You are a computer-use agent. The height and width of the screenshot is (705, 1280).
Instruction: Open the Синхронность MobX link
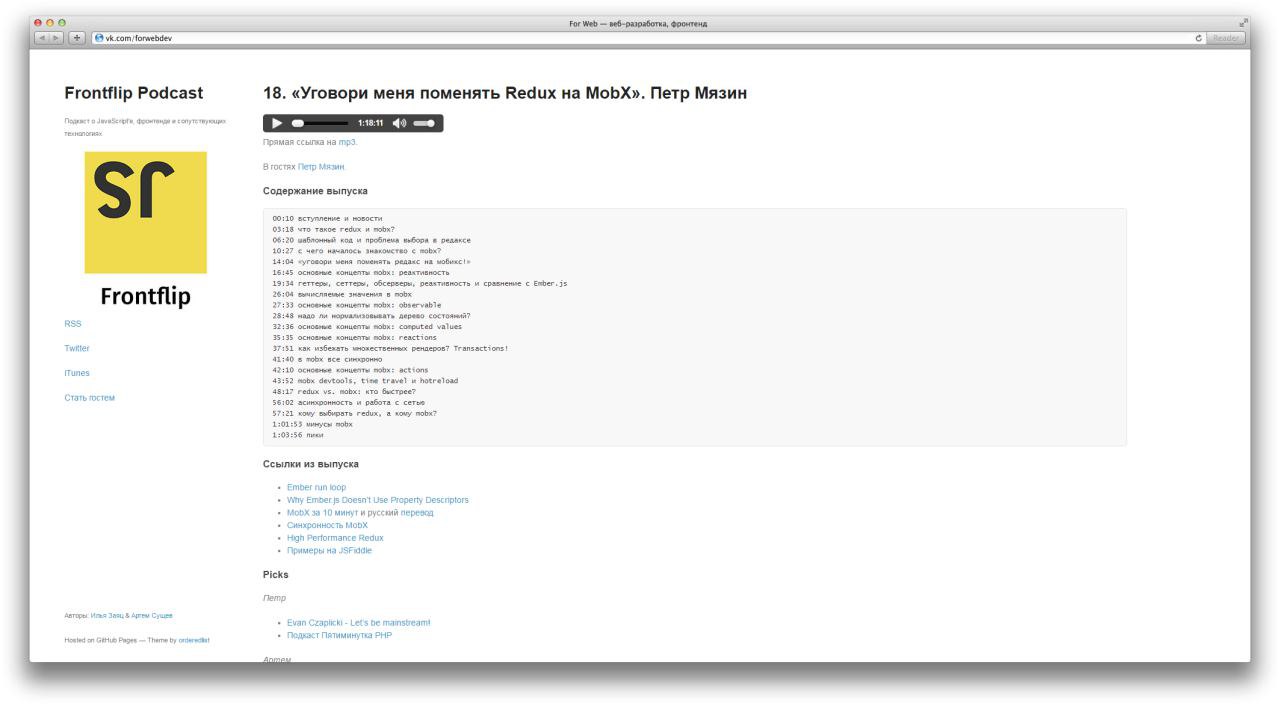(327, 525)
